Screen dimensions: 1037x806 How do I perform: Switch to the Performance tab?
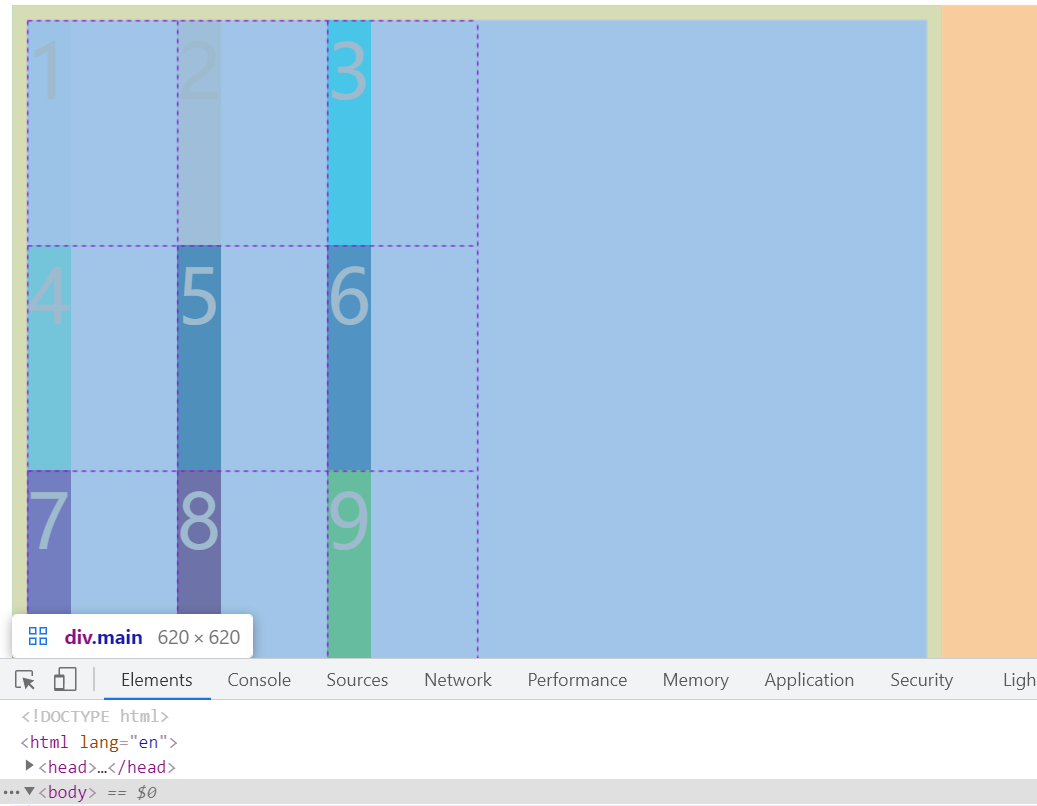(577, 680)
